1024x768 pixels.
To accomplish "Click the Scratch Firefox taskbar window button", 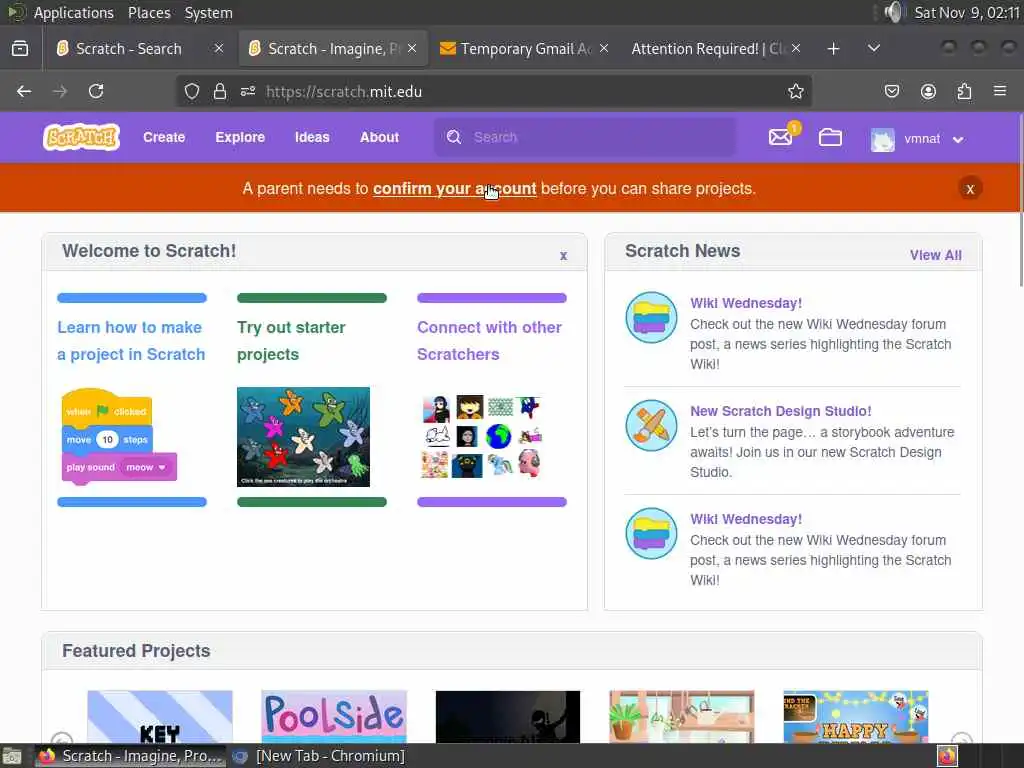I will click(x=130, y=756).
